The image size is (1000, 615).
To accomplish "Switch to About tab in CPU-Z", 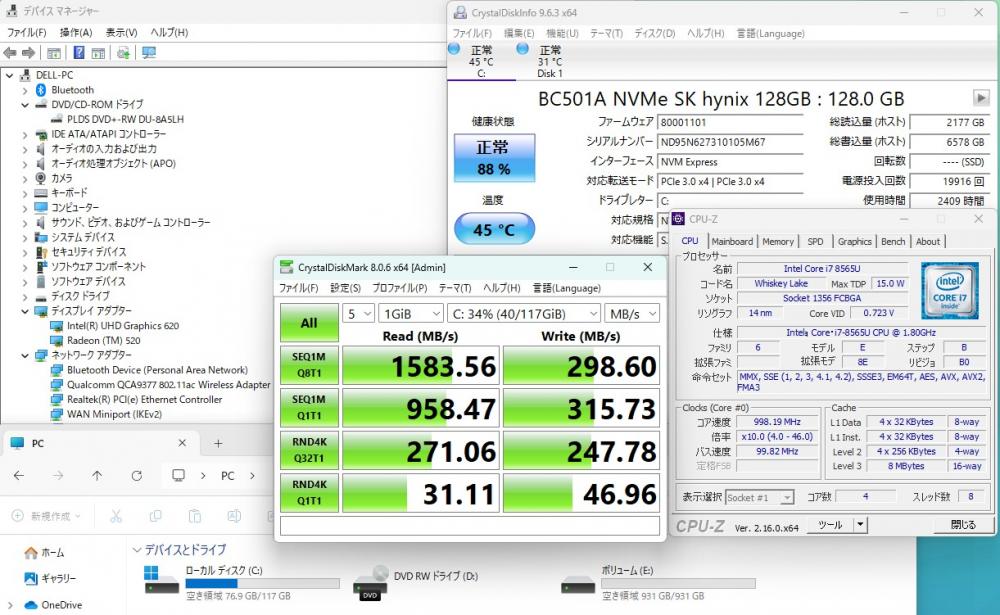I will pos(928,242).
